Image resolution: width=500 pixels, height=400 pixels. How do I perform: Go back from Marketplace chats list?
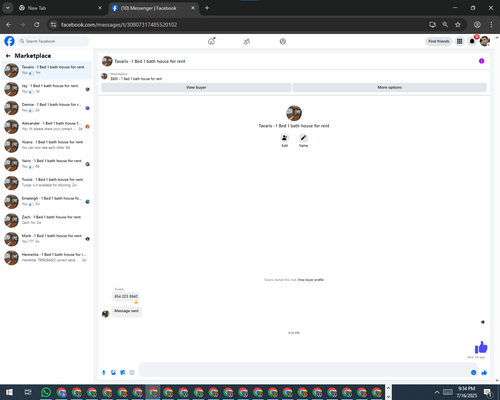tap(8, 56)
